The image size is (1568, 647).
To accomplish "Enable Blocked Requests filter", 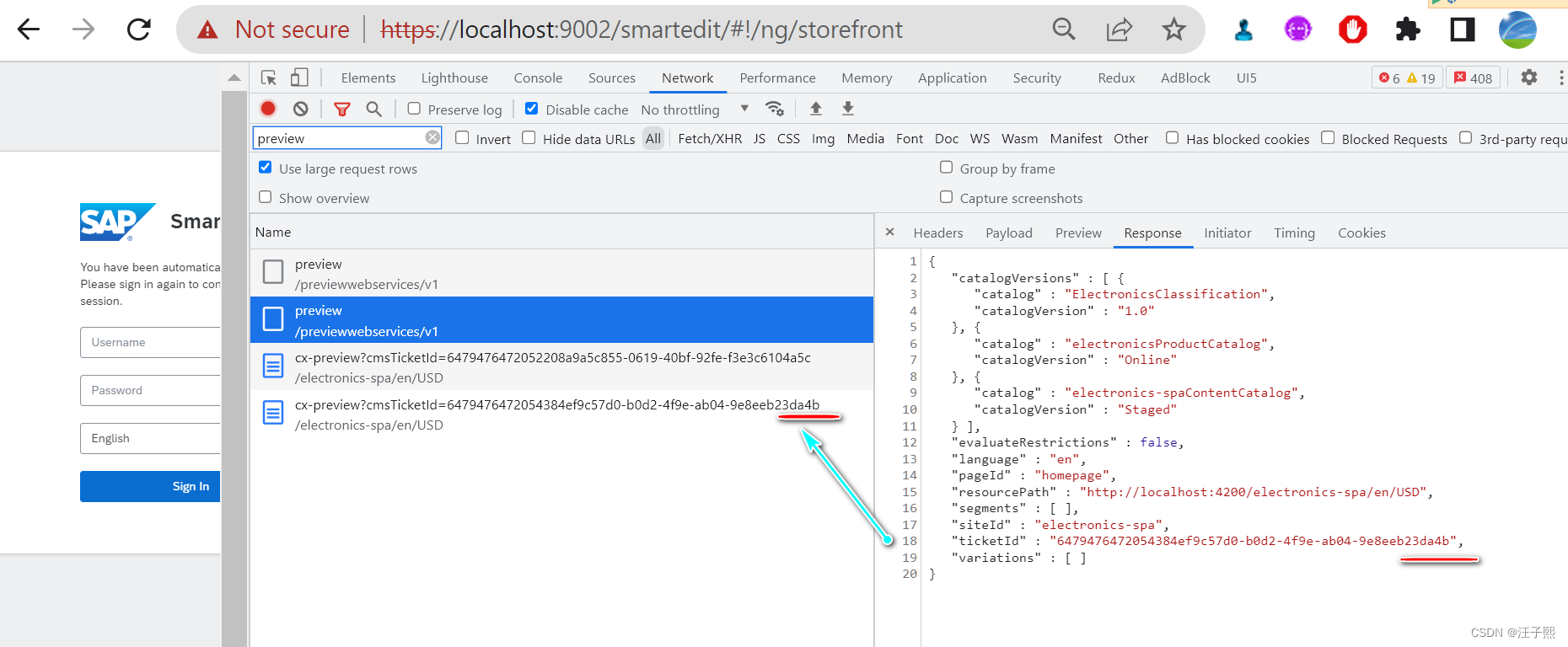I will 1328,138.
